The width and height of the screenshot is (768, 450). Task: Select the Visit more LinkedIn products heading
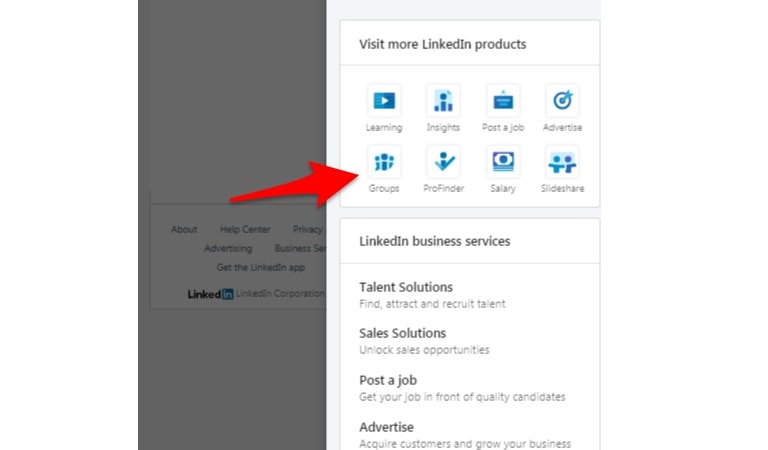(442, 44)
